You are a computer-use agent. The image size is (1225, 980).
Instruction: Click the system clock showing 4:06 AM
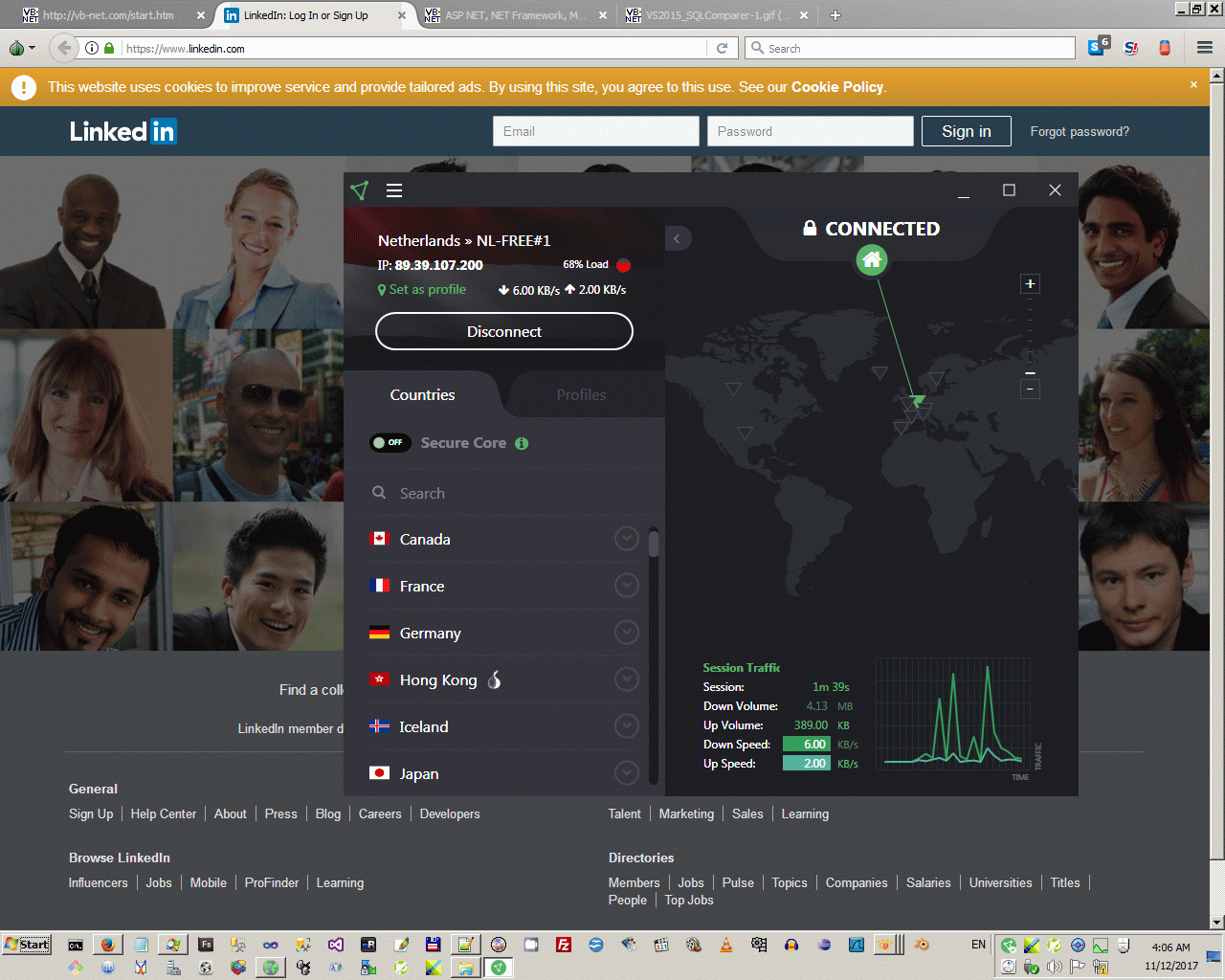pos(1171,947)
